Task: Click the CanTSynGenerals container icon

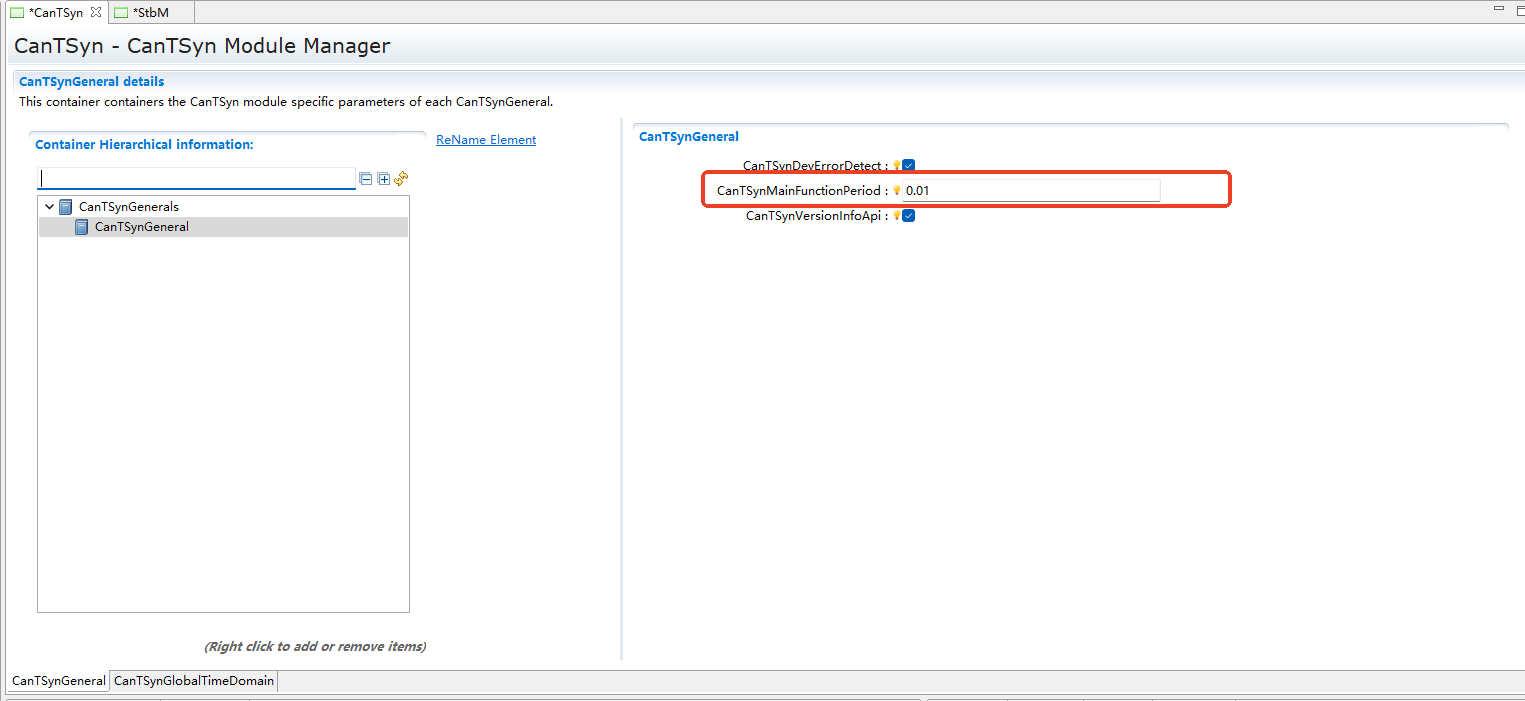Action: [x=66, y=207]
